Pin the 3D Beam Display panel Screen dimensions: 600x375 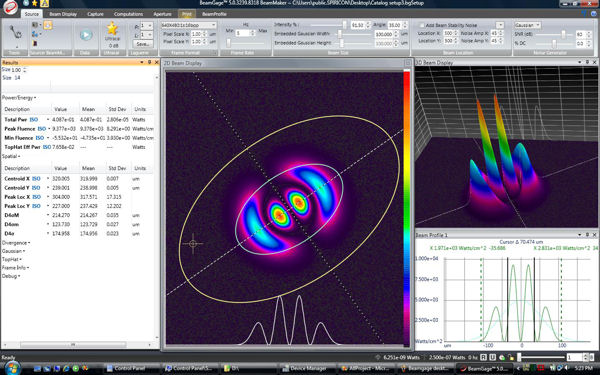(587, 62)
